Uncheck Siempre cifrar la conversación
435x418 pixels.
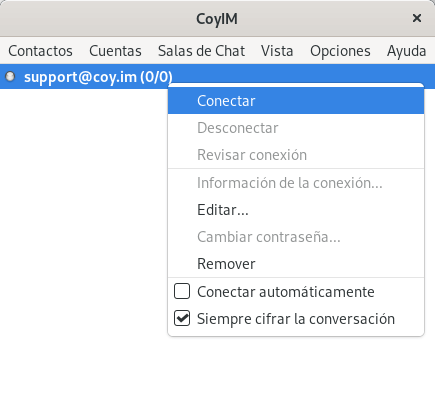(x=182, y=318)
